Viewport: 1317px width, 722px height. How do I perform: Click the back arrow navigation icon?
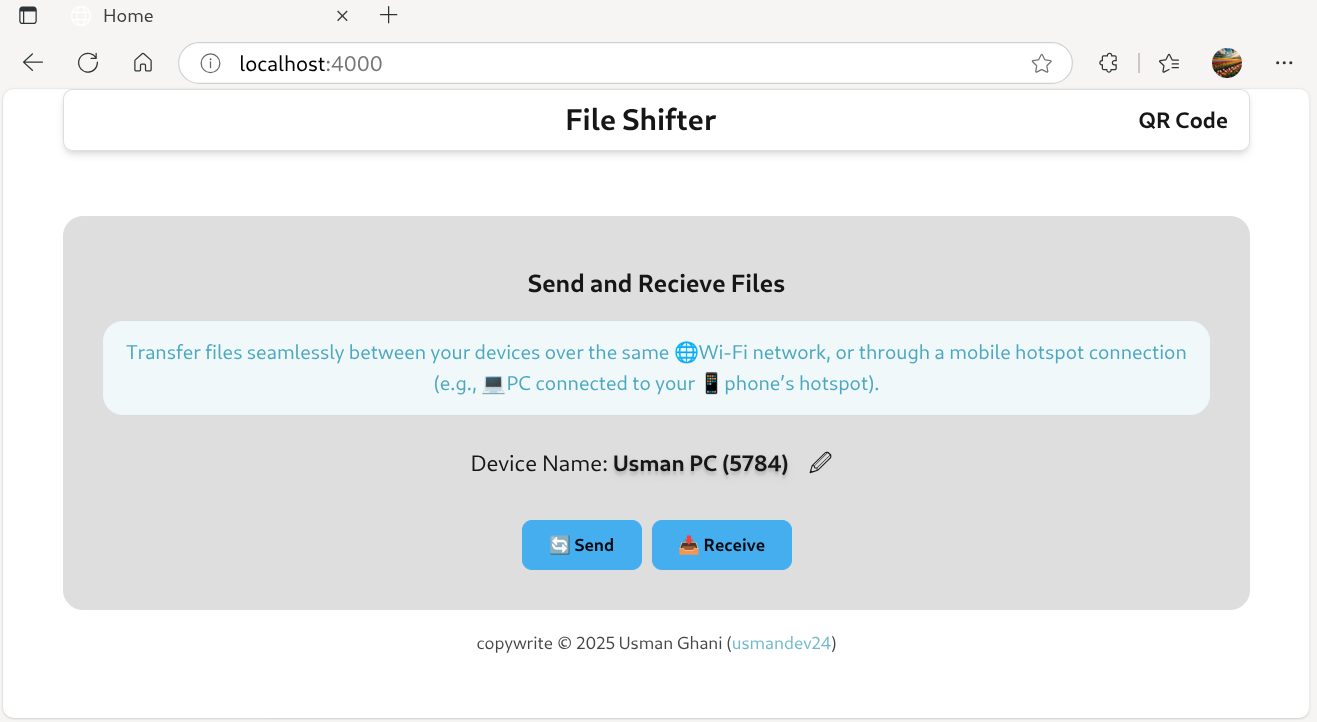(32, 62)
